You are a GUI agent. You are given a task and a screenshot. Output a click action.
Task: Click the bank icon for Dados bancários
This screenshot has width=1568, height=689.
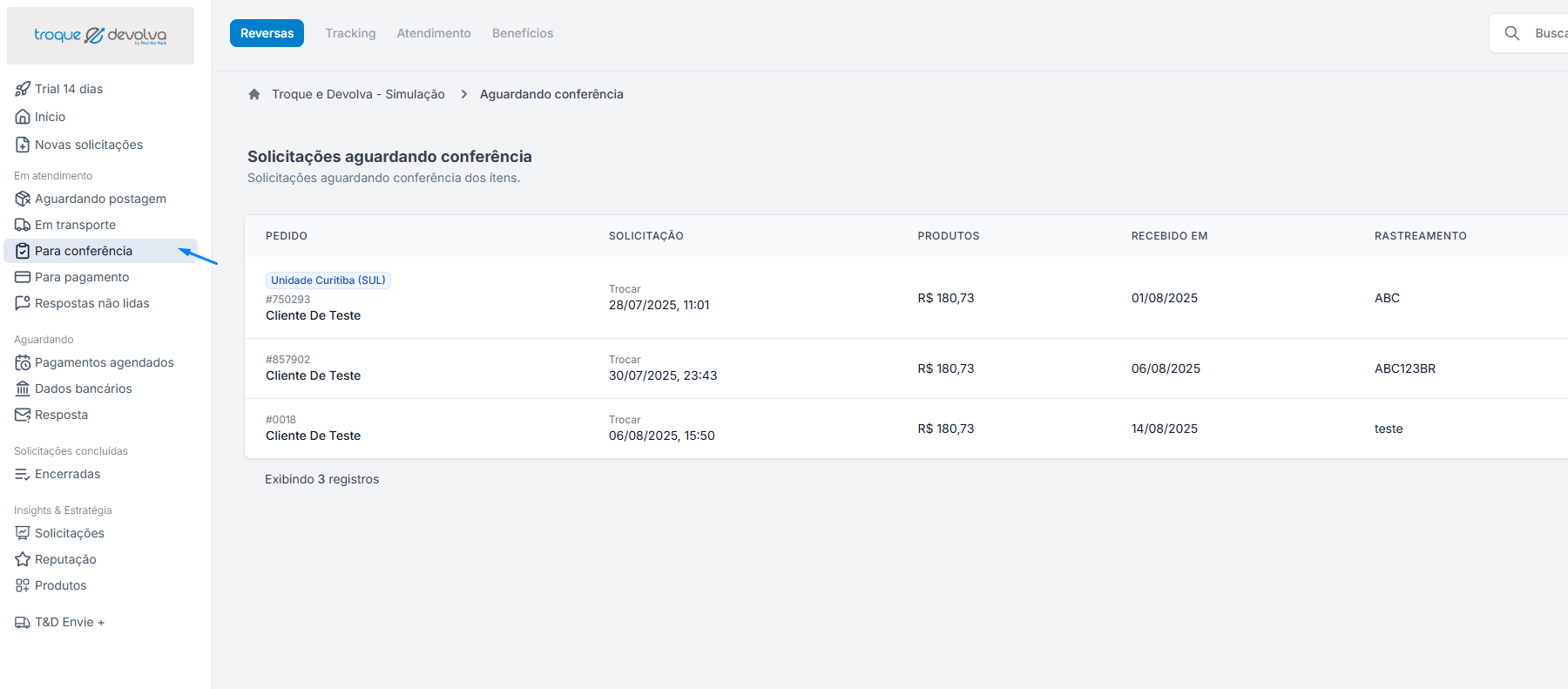(x=23, y=388)
